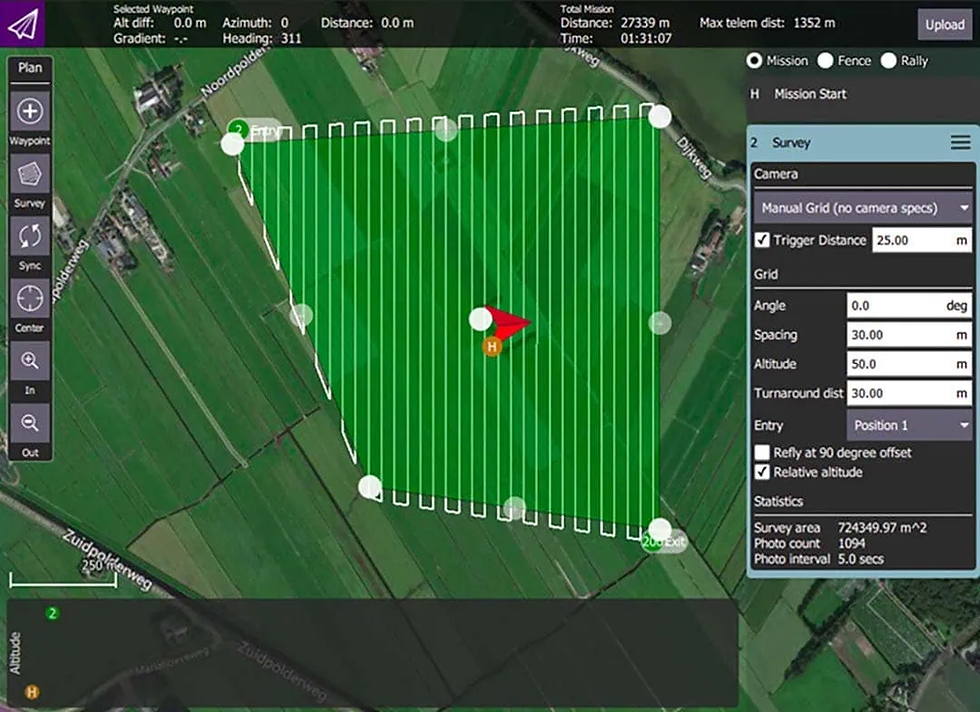Click the Center map tool
Screen dimensions: 980x712
click(x=29, y=299)
